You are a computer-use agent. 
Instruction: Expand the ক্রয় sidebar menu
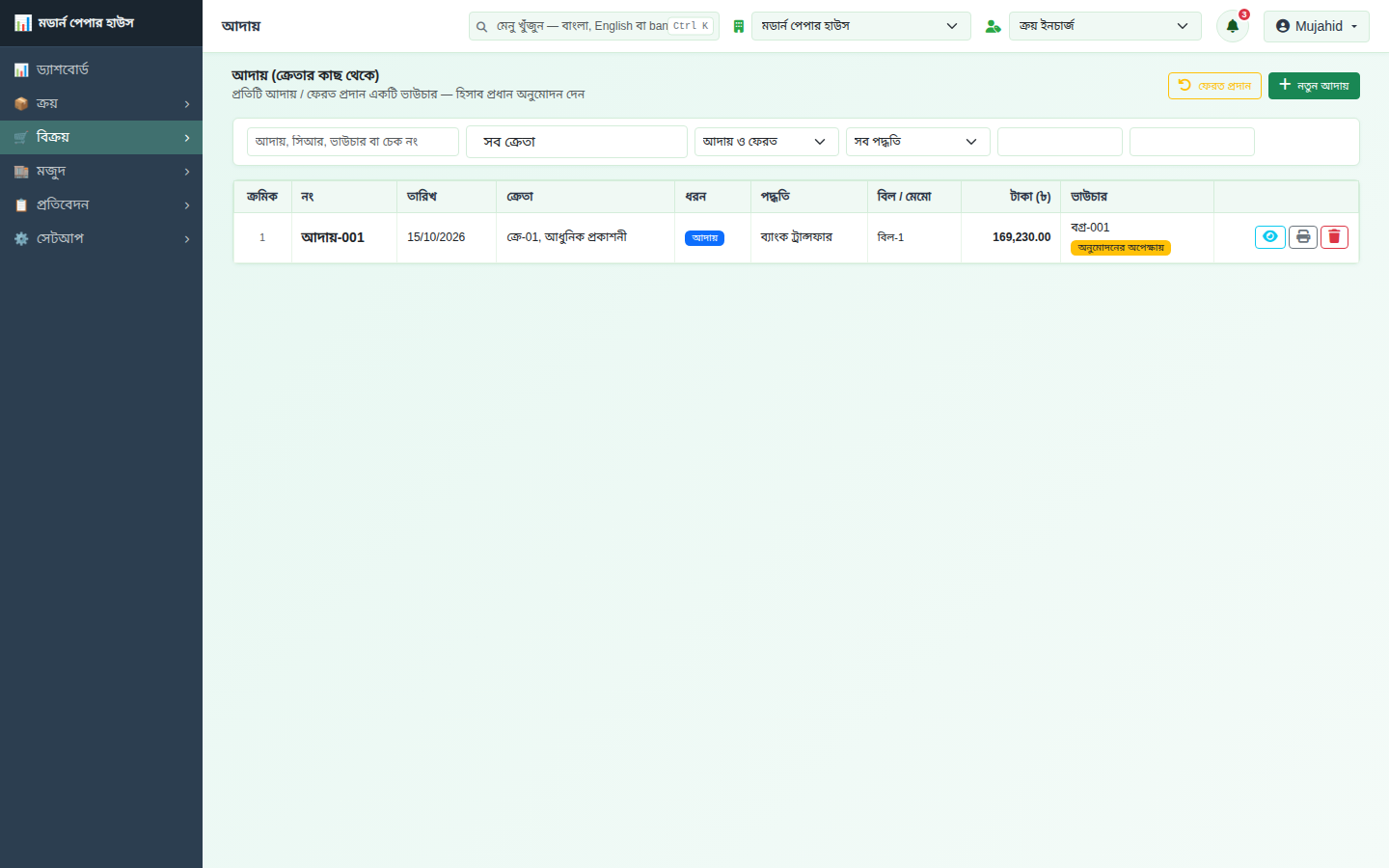(x=101, y=103)
